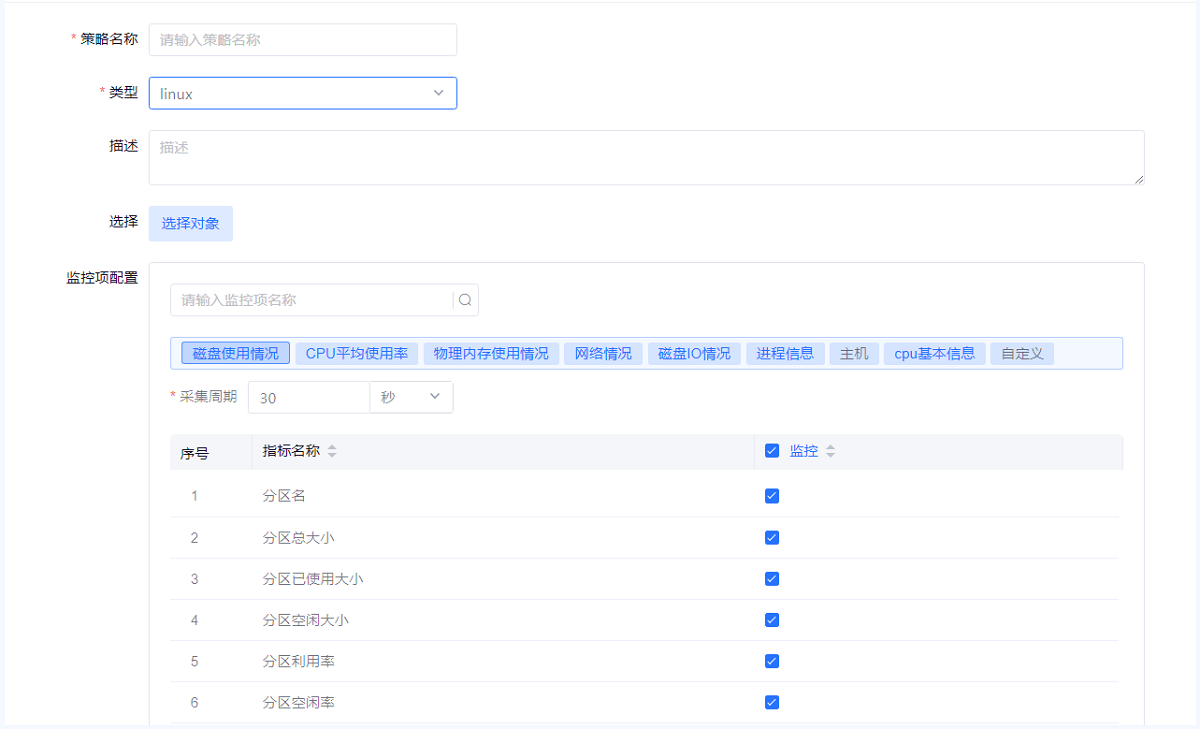Viewport: 1200px width, 729px height.
Task: Click the 采集周期 value field
Action: [308, 397]
